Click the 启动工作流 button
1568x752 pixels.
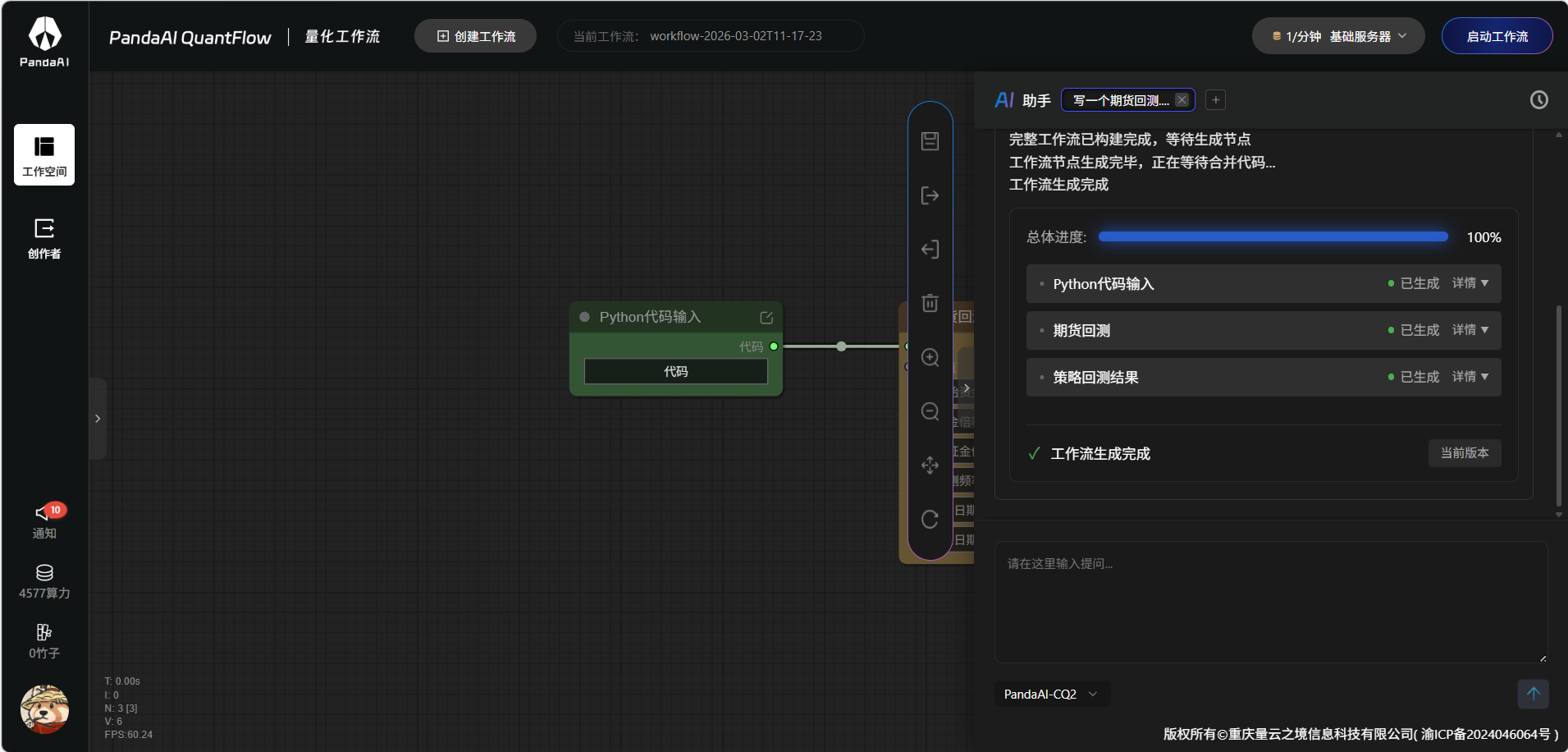point(1497,36)
